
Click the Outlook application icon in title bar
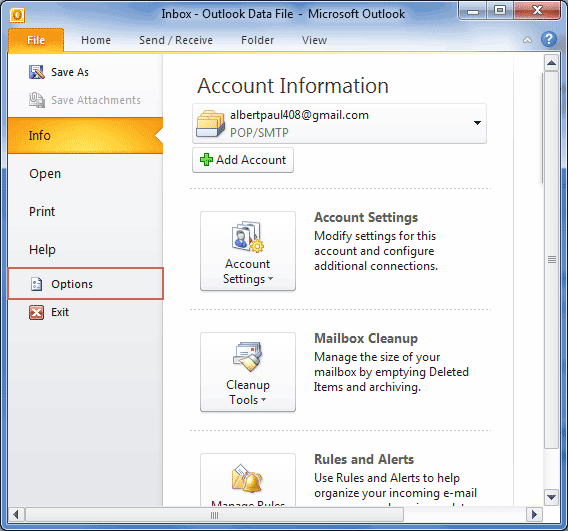coord(17,15)
